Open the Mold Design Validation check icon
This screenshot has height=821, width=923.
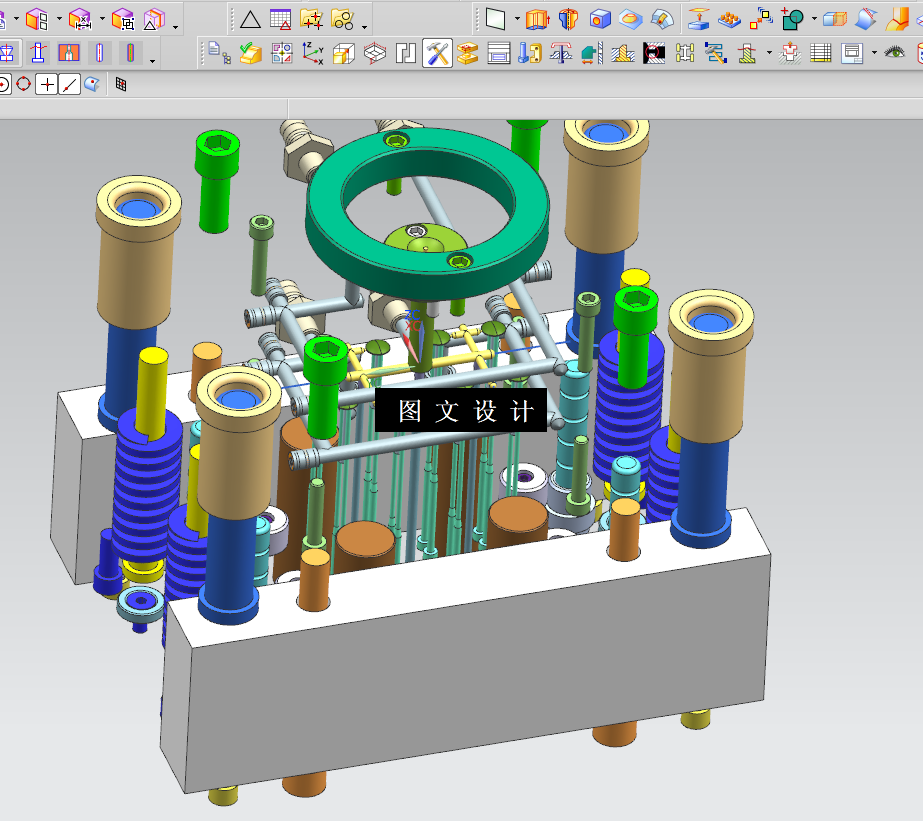pyautogui.click(x=251, y=53)
